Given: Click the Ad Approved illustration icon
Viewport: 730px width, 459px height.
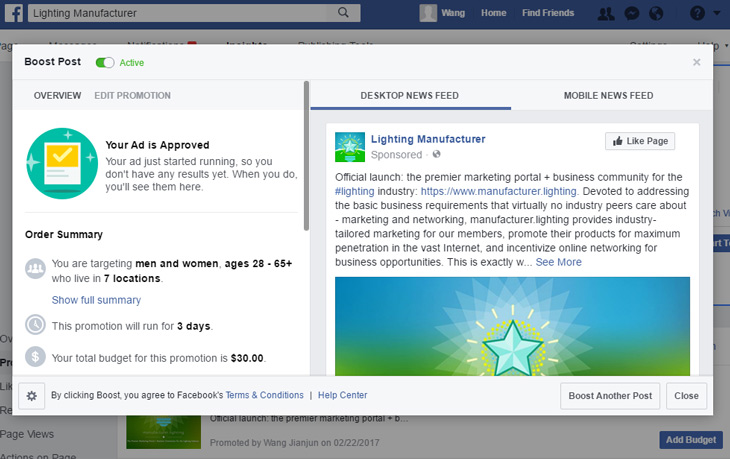Looking at the screenshot, I should 62,163.
